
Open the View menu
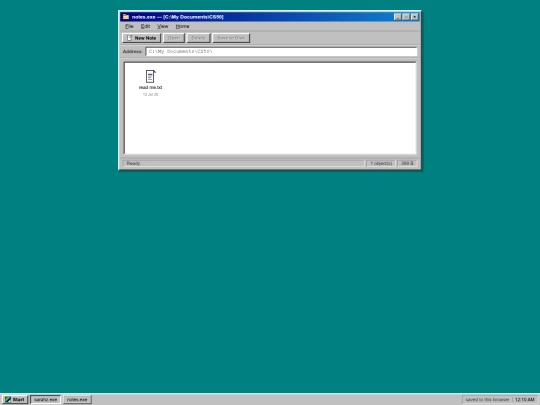(163, 26)
